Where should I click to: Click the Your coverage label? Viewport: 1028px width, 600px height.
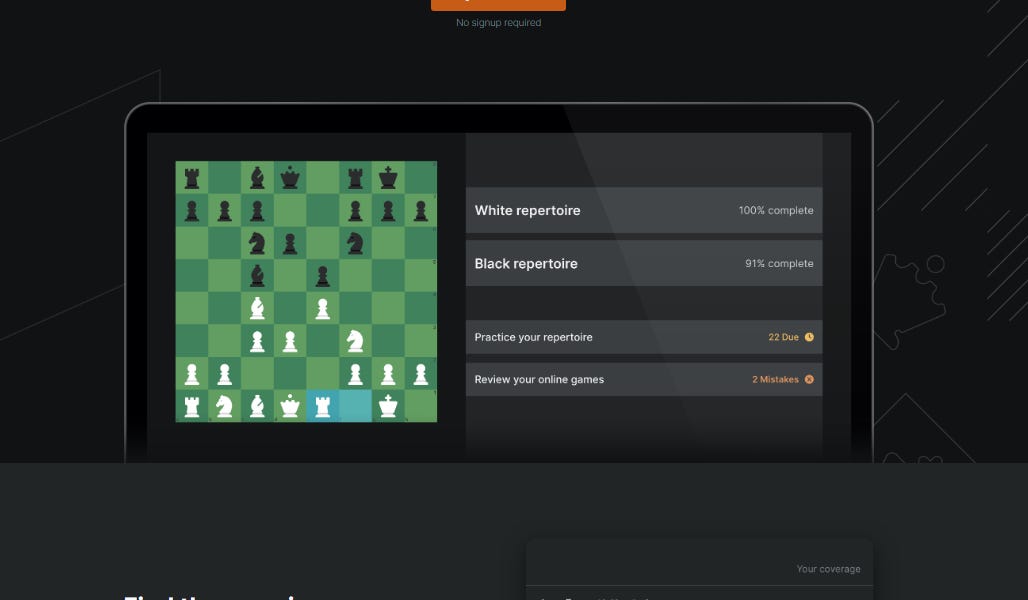828,568
